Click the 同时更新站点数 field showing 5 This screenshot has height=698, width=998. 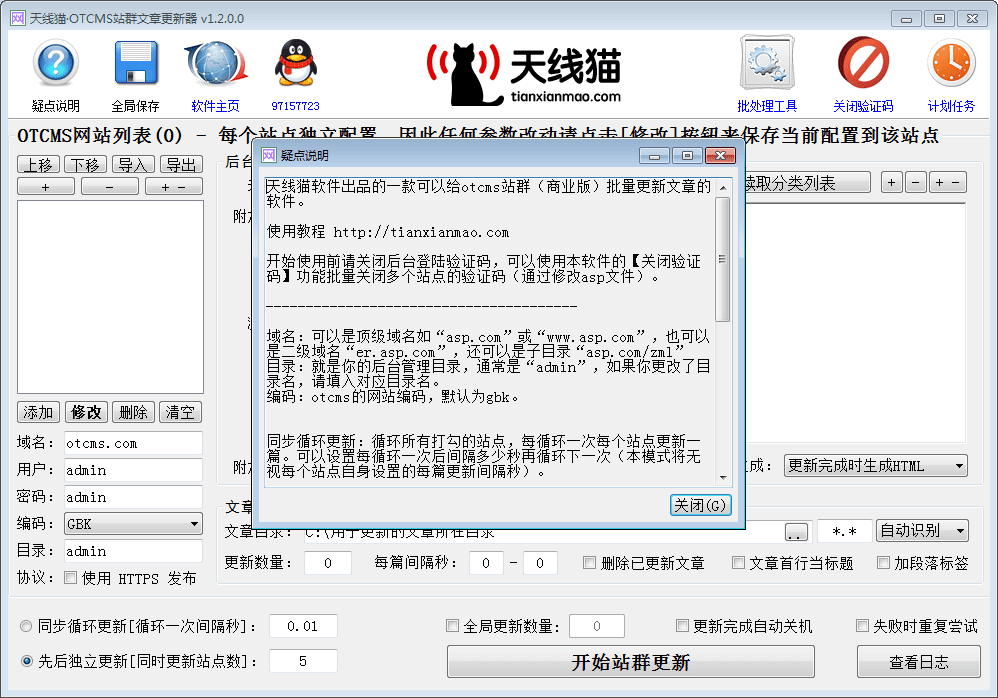(303, 661)
